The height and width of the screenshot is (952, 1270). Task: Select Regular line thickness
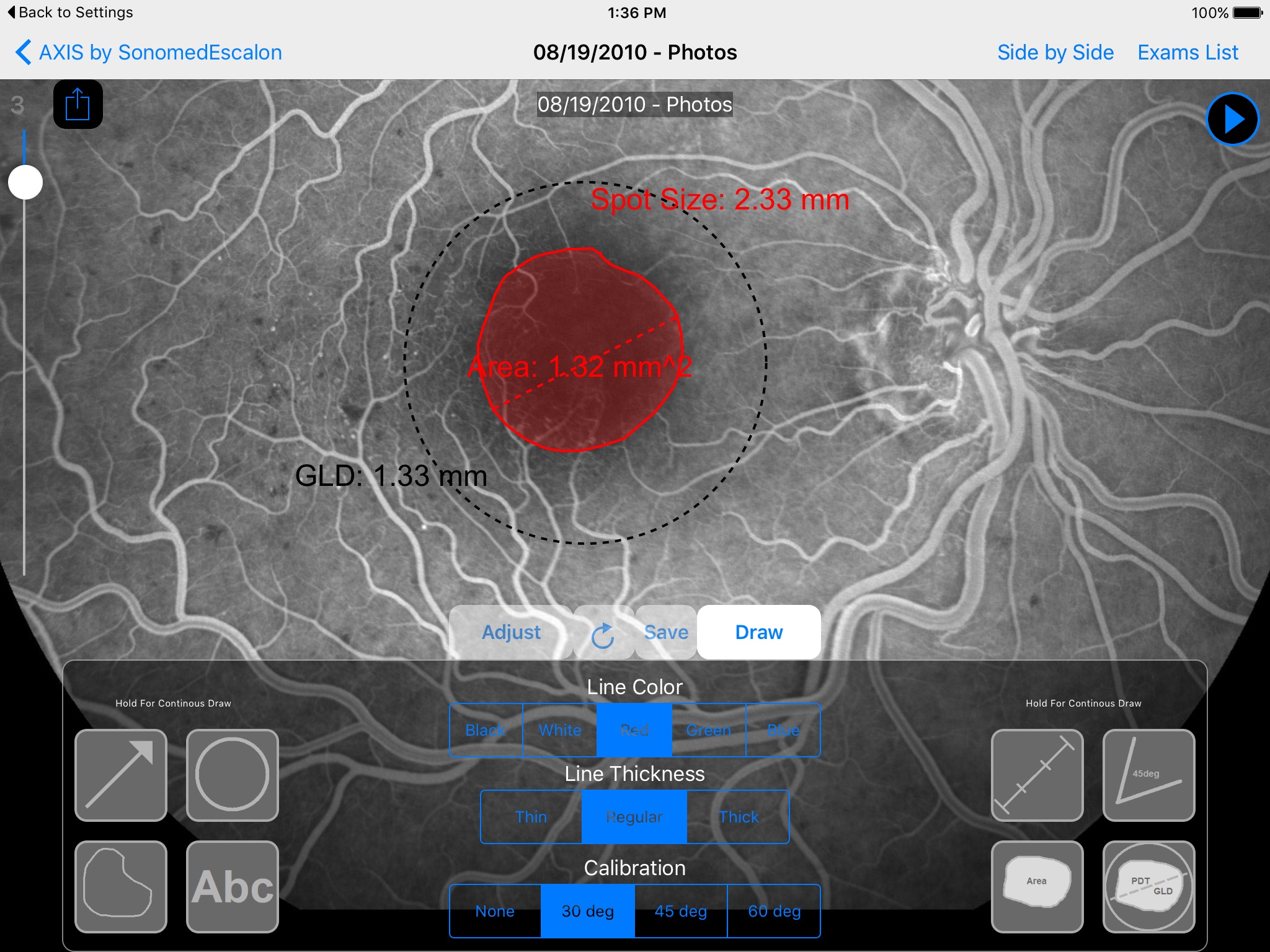635,817
